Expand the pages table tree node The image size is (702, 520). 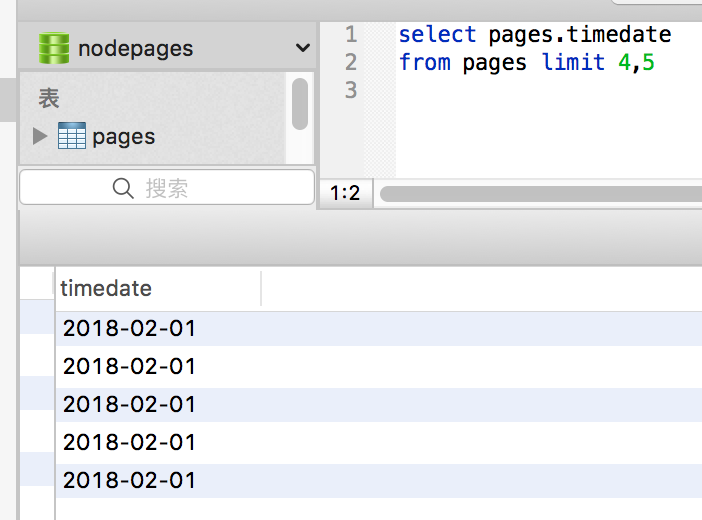(x=40, y=136)
